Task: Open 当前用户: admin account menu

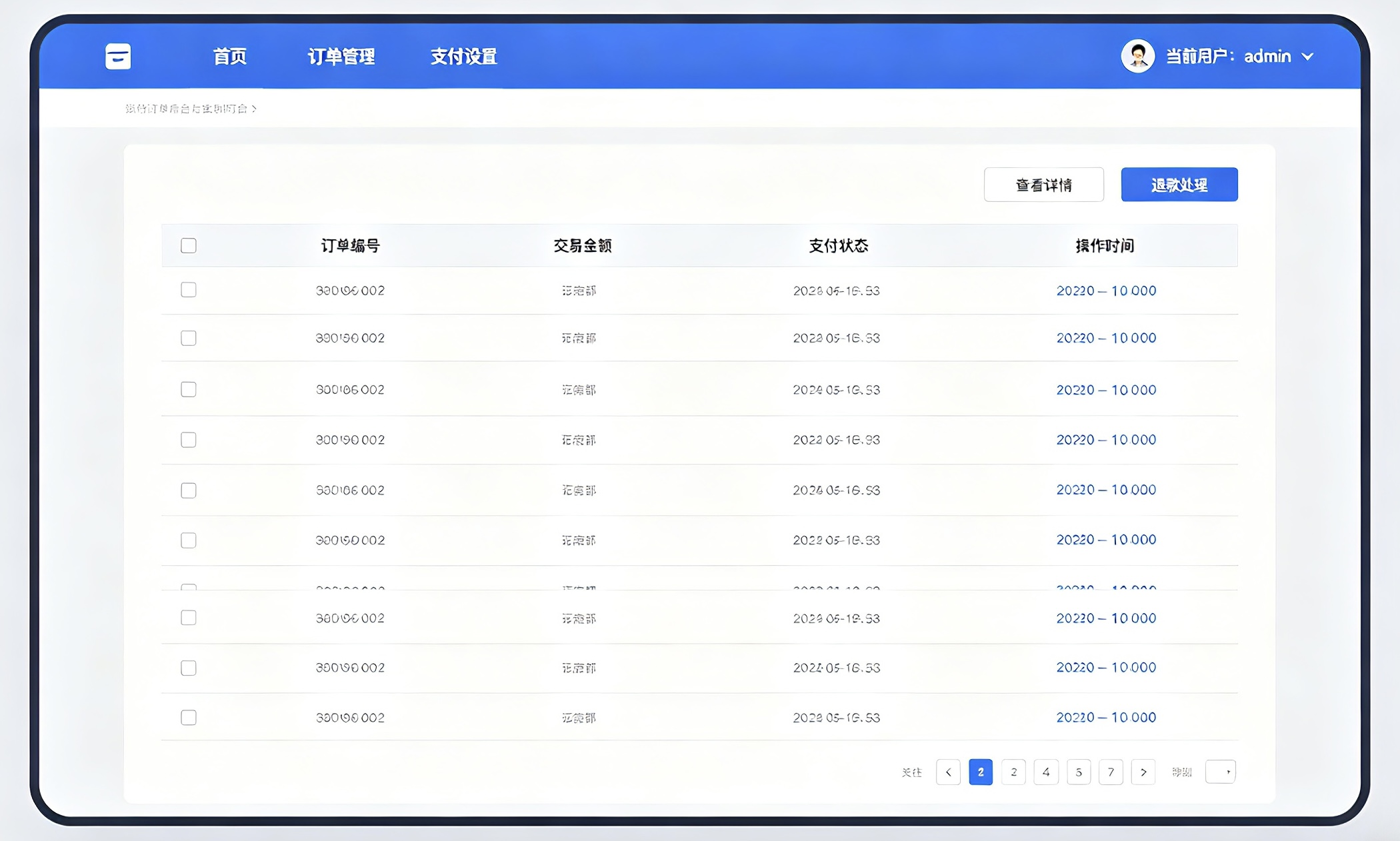Action: click(x=1228, y=57)
